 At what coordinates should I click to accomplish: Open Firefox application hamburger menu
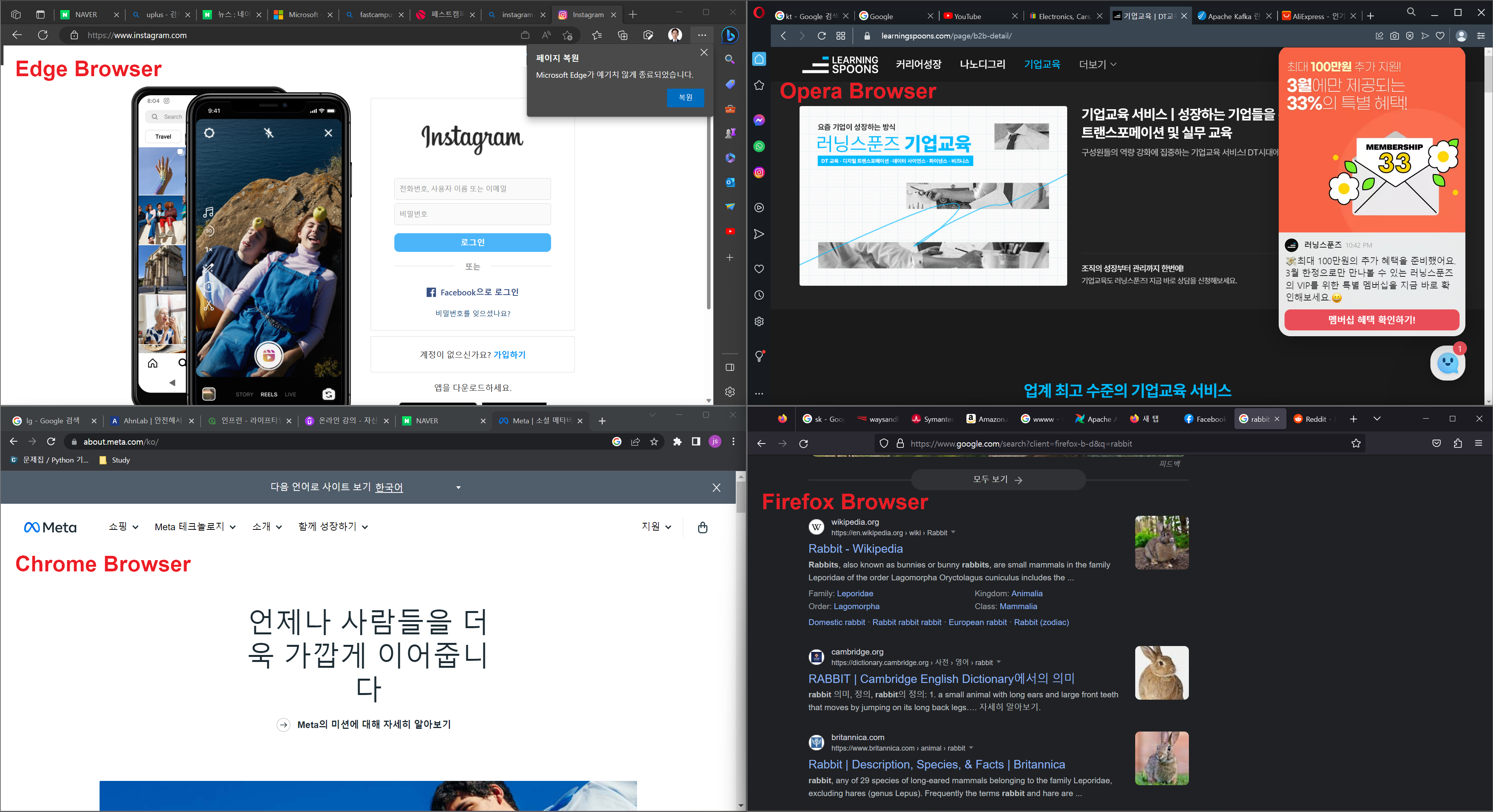tap(1479, 443)
